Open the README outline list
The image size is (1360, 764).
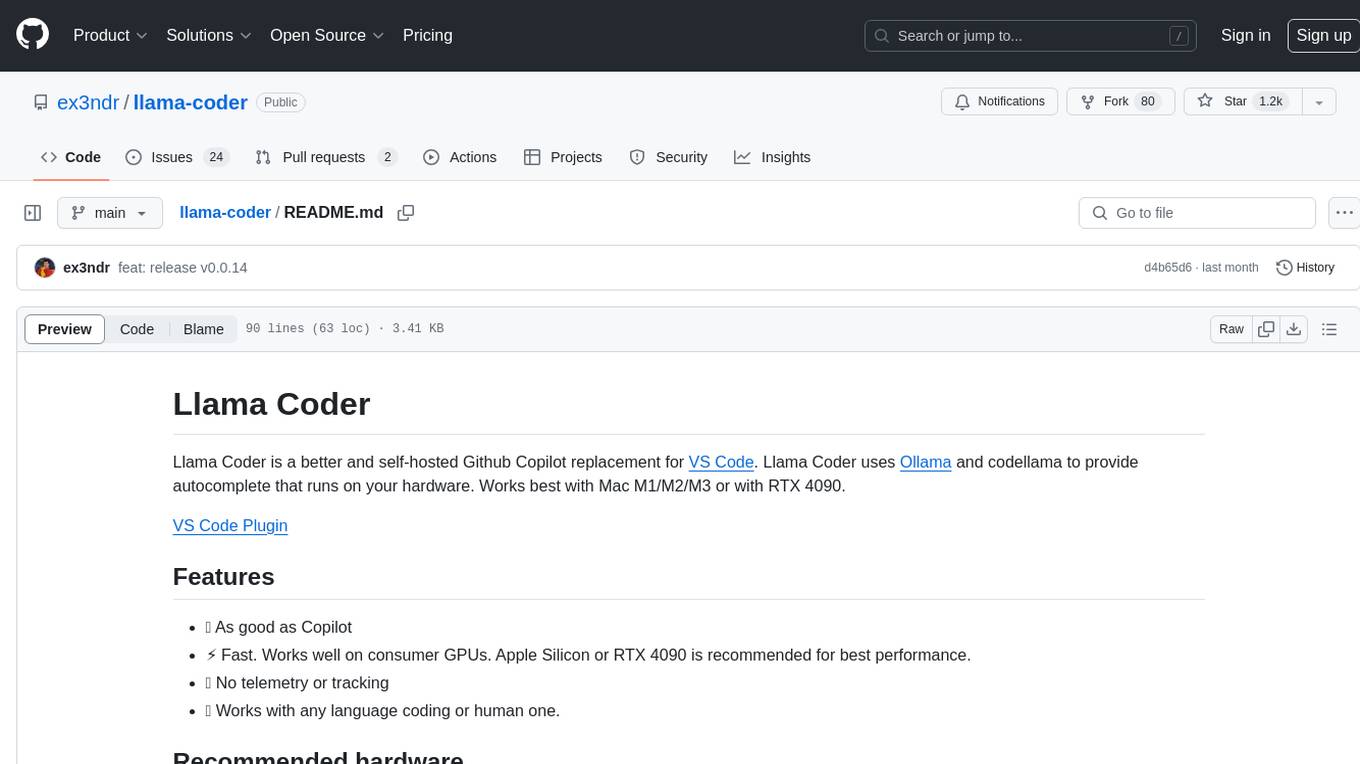coord(1329,329)
